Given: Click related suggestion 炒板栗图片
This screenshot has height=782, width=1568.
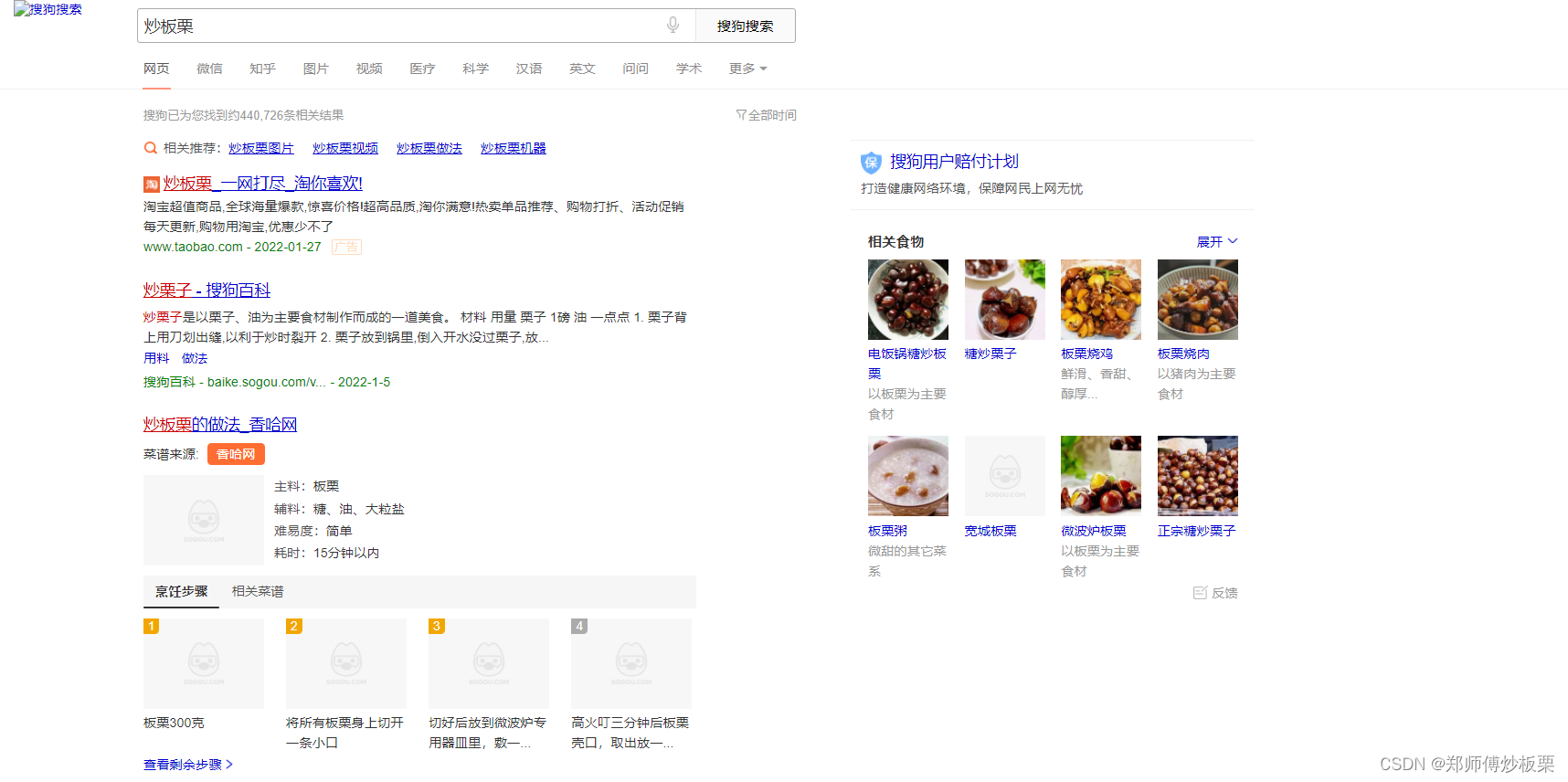Looking at the screenshot, I should (x=261, y=148).
